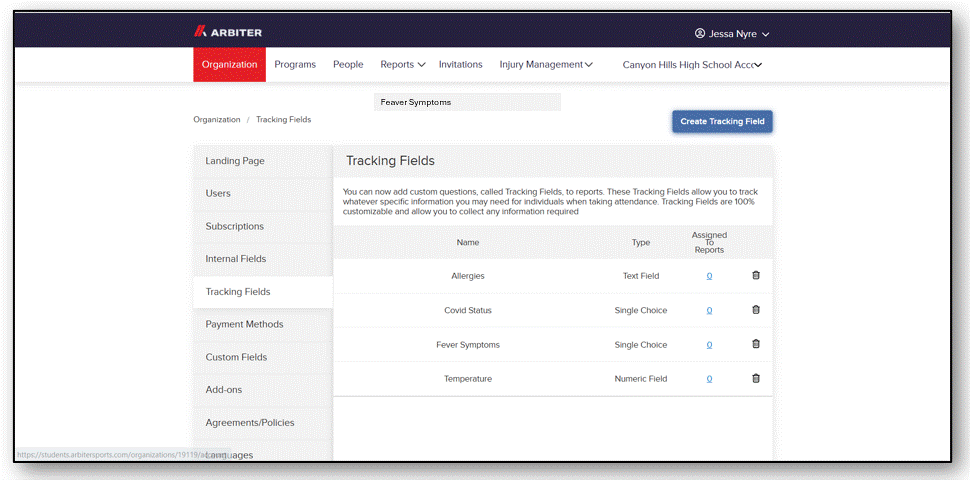Expand the Reports menu
The width and height of the screenshot is (970, 480).
[x=403, y=64]
